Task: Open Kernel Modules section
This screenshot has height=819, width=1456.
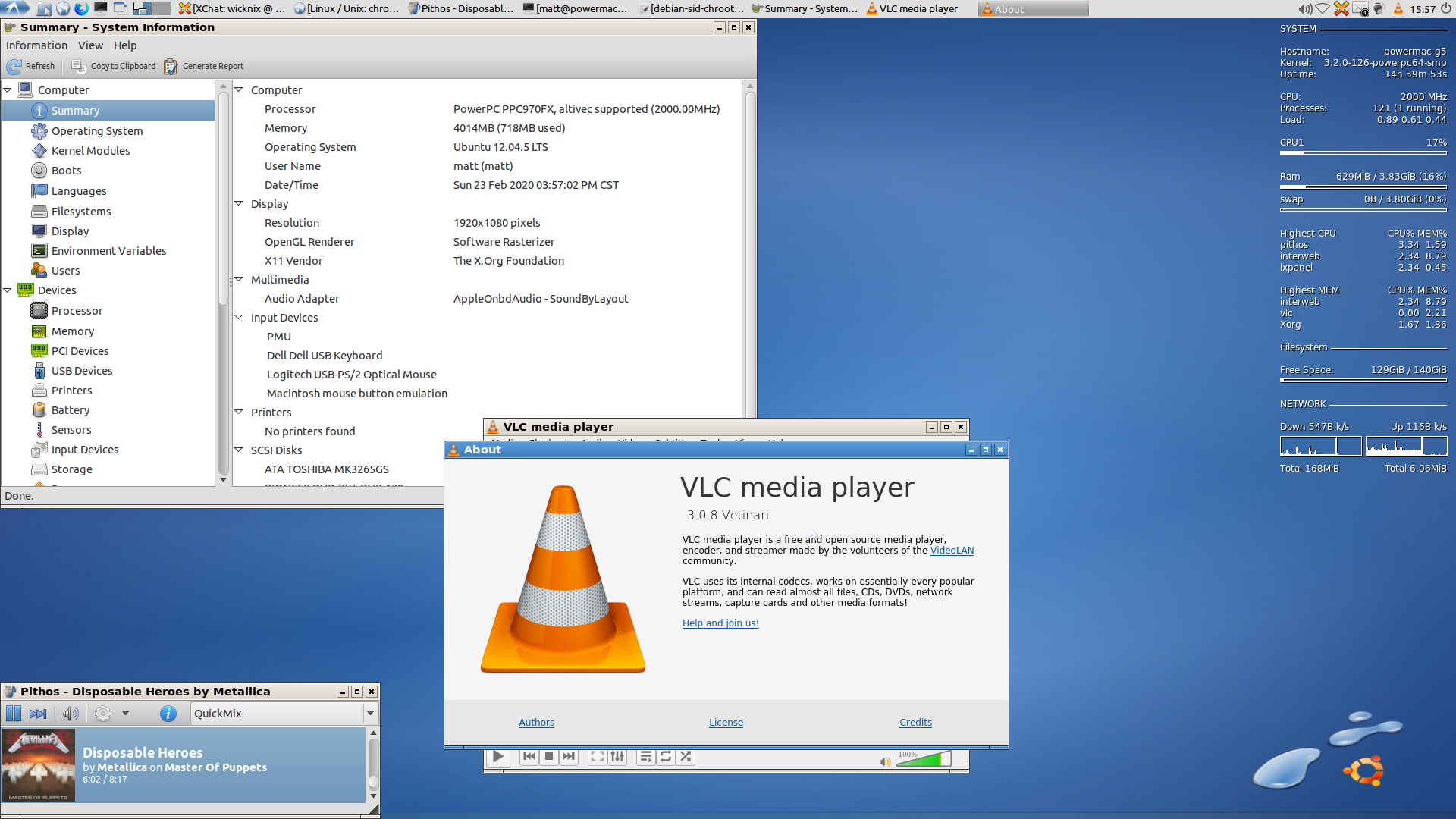Action: coord(90,150)
